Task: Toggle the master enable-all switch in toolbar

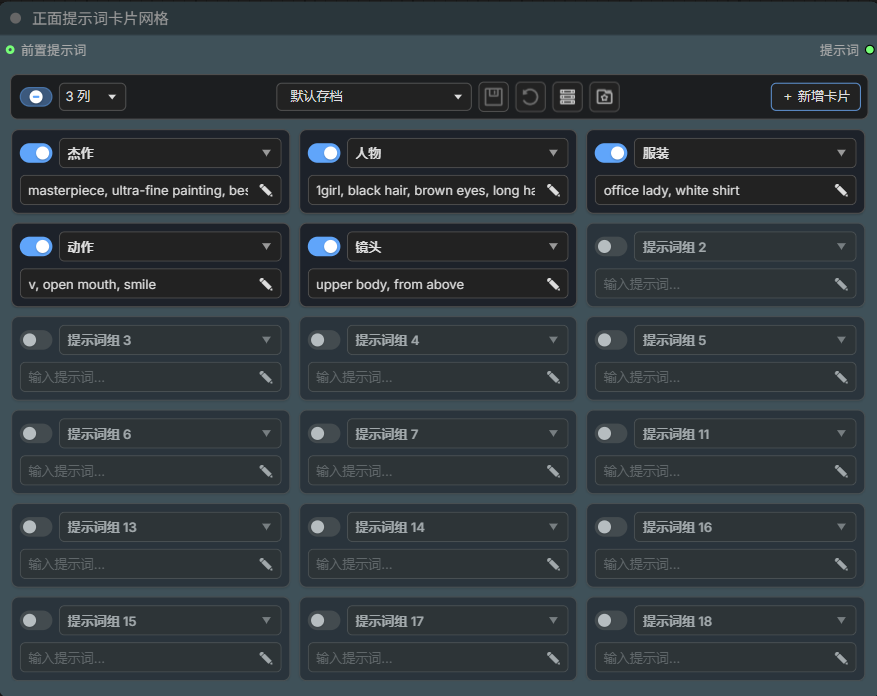Action: (x=36, y=97)
